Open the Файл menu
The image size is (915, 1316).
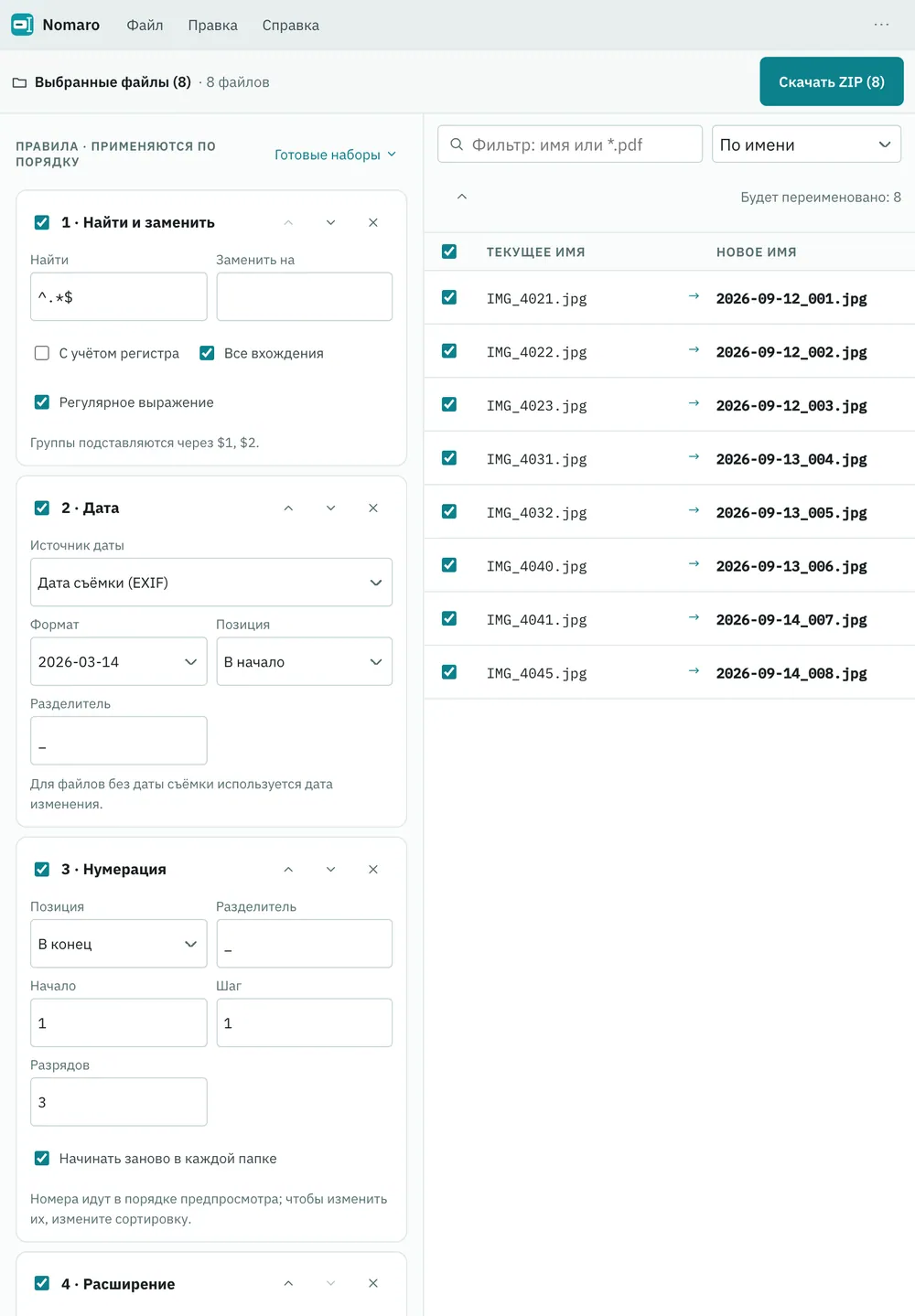tap(145, 25)
